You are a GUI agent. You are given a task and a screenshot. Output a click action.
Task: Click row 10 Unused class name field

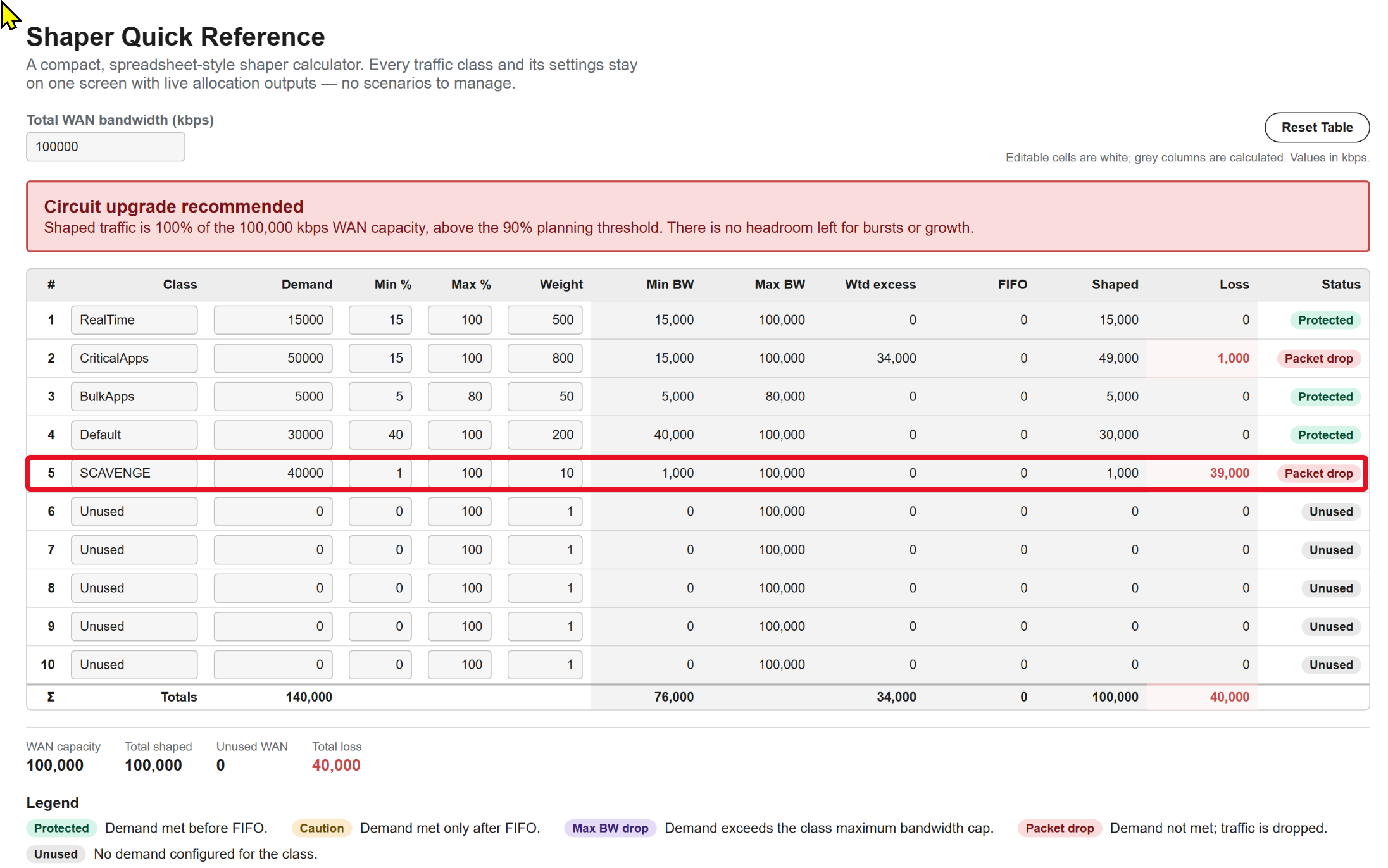(134, 665)
